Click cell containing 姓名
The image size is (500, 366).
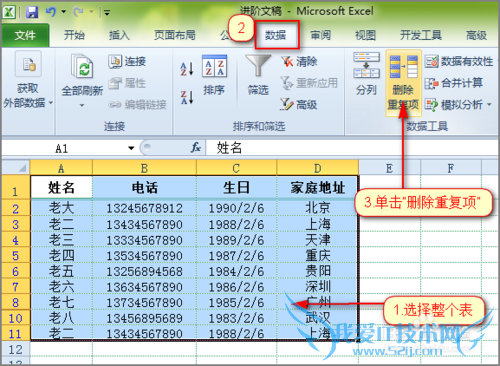coord(61,187)
